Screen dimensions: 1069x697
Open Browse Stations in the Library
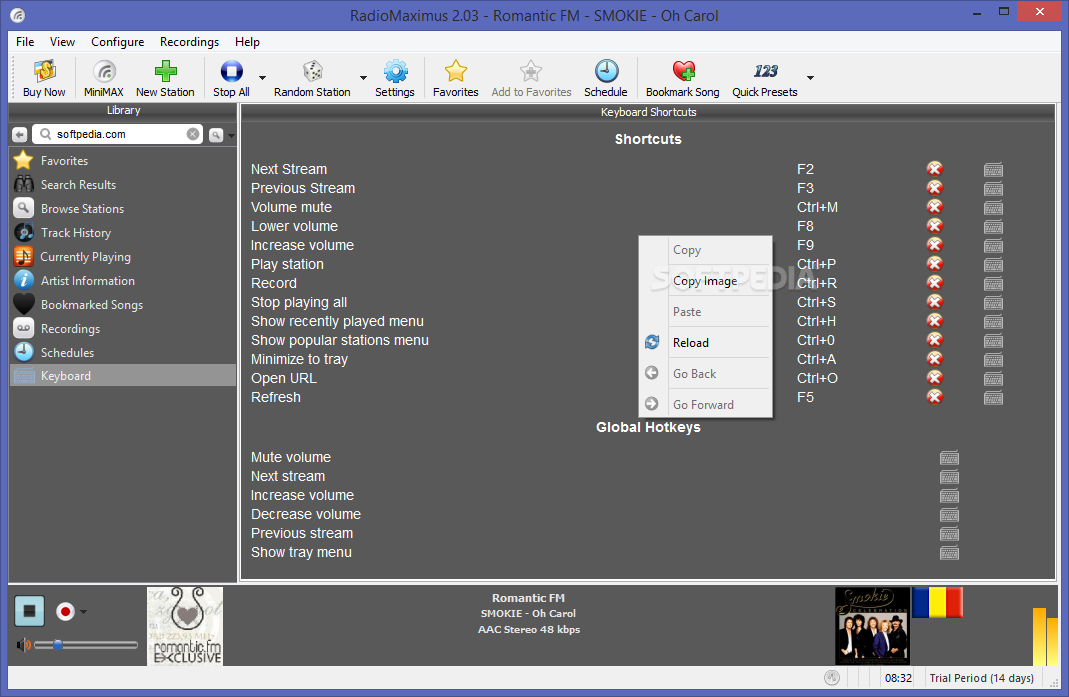coord(123,208)
